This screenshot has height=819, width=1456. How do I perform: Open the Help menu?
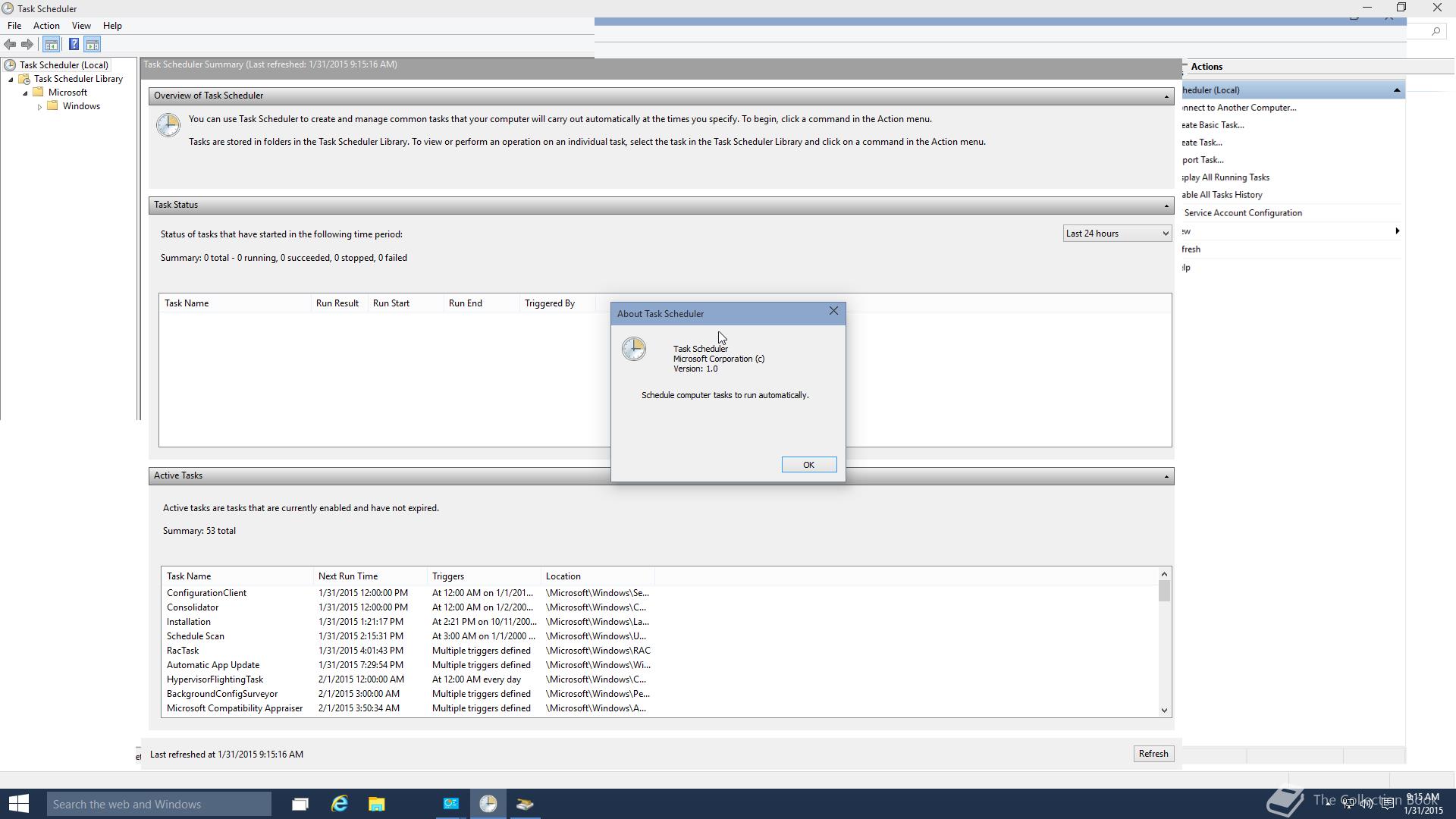pos(112,26)
